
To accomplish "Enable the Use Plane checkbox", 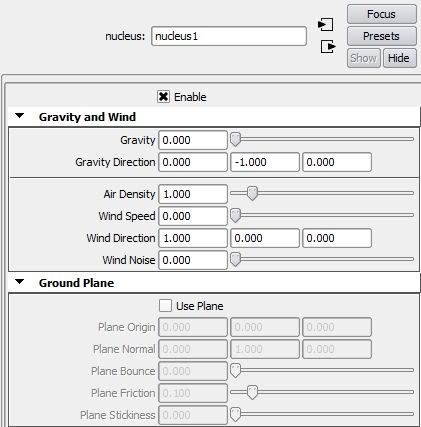I will point(165,306).
